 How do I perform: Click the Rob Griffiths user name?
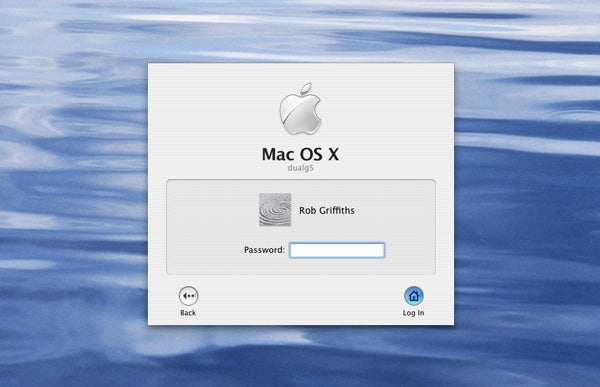coord(327,210)
